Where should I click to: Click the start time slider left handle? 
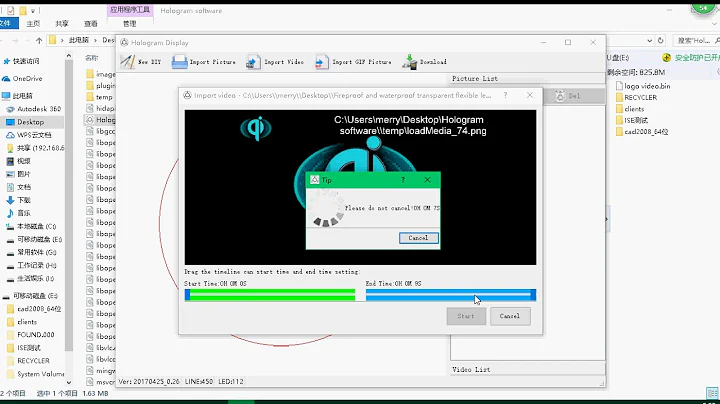click(187, 295)
